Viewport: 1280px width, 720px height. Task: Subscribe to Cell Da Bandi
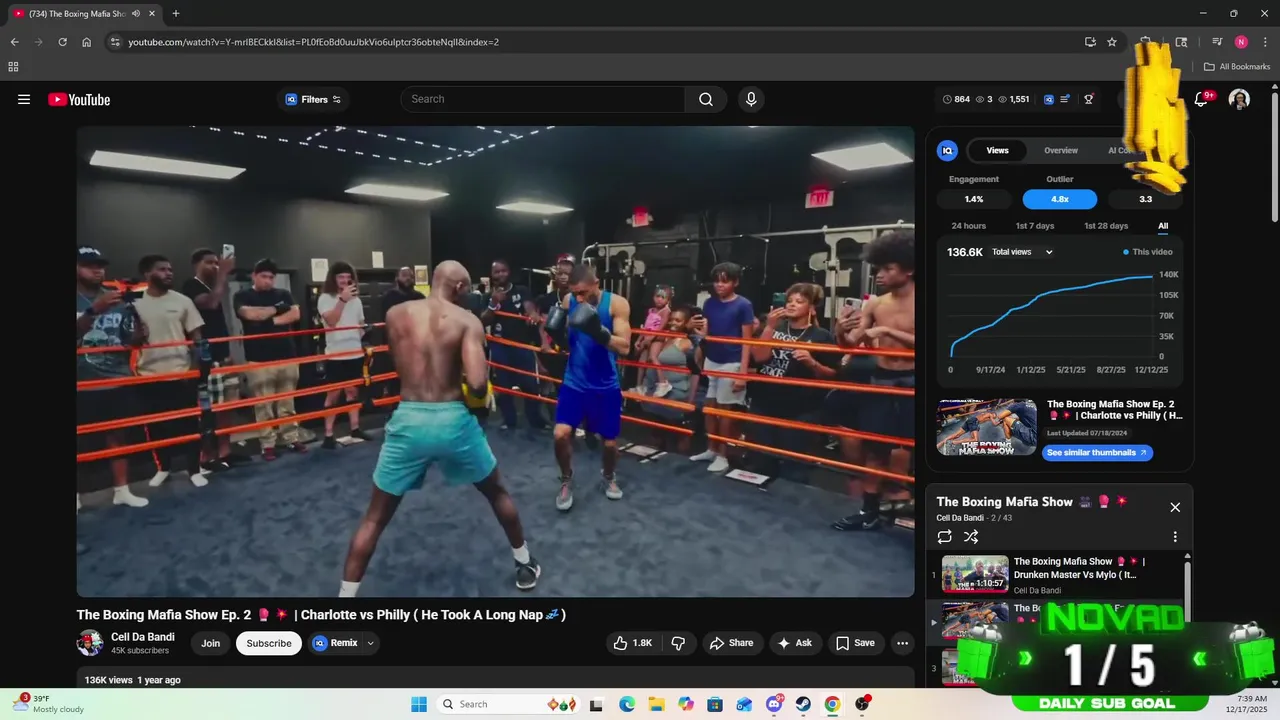(x=269, y=643)
